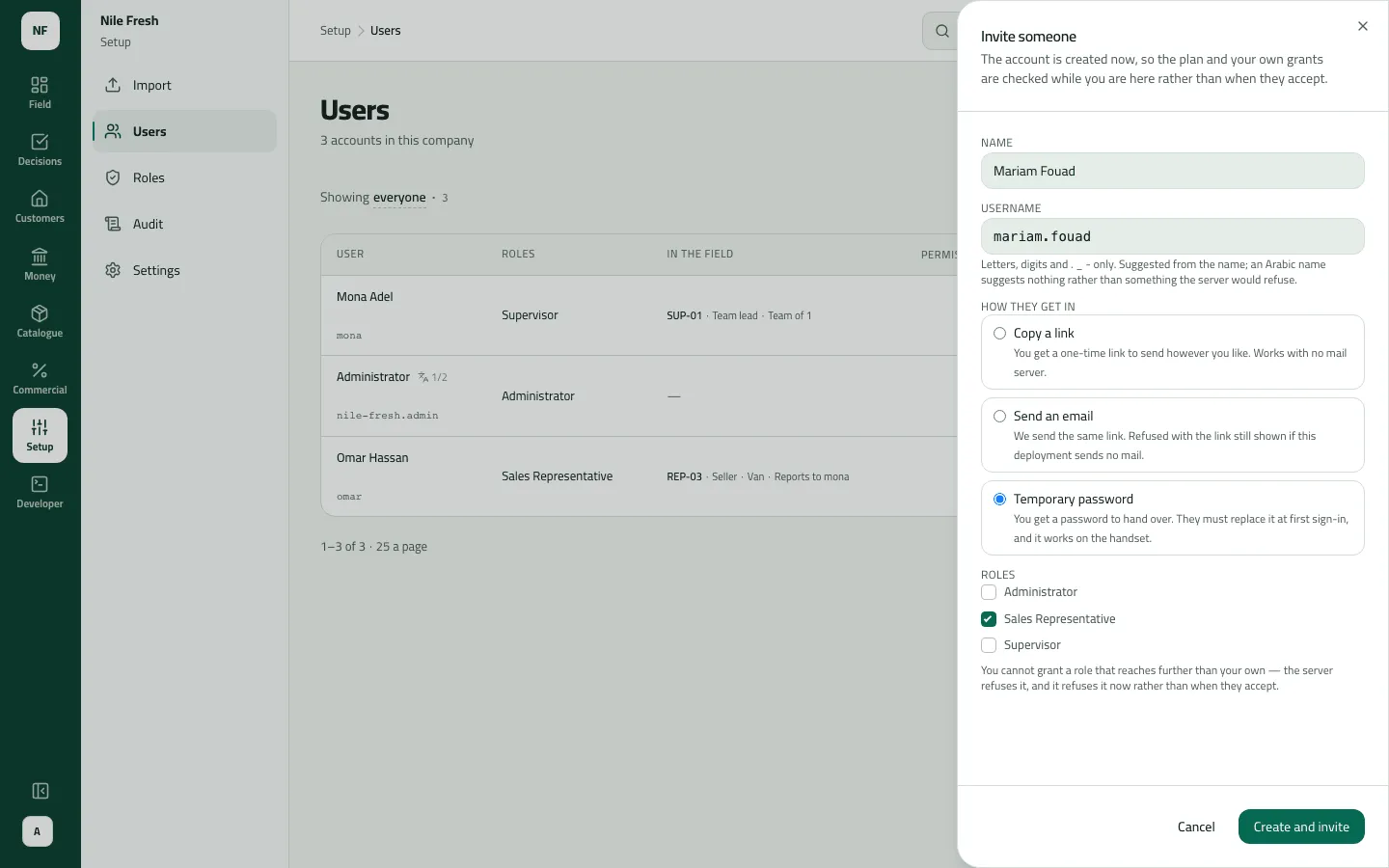Open the account avatar labeled A
The image size is (1389, 868).
point(38,831)
